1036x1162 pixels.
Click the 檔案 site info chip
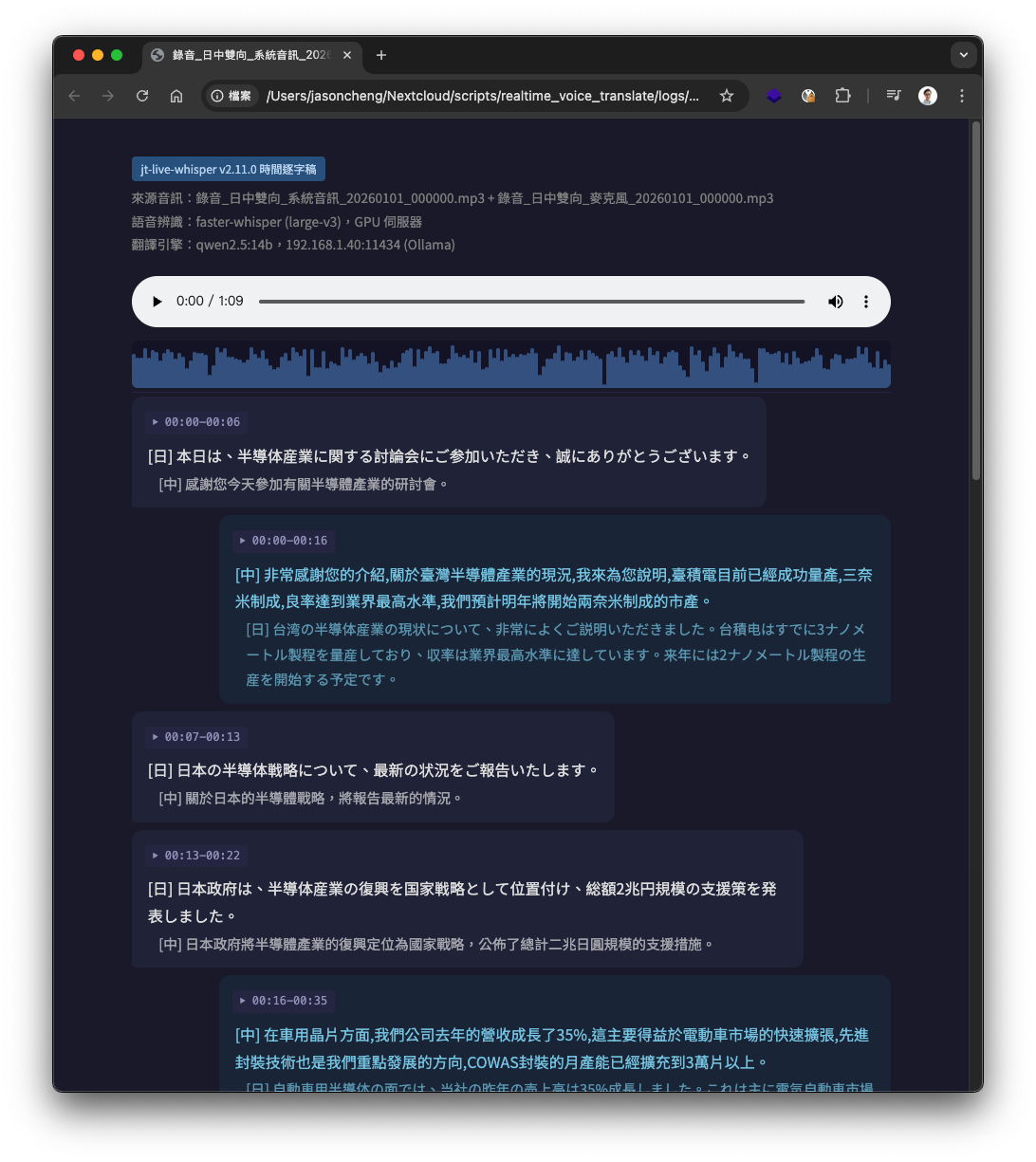point(232,96)
